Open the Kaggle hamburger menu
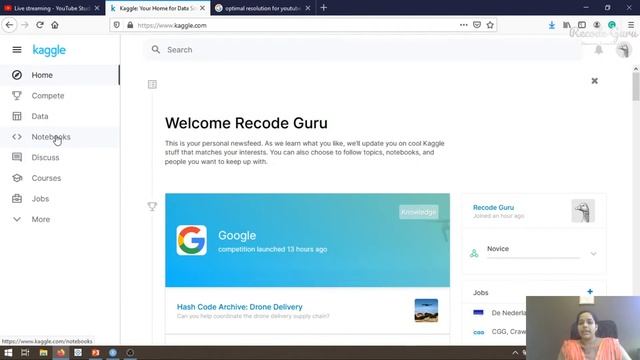Screen dimensions: 640x360 17,50
